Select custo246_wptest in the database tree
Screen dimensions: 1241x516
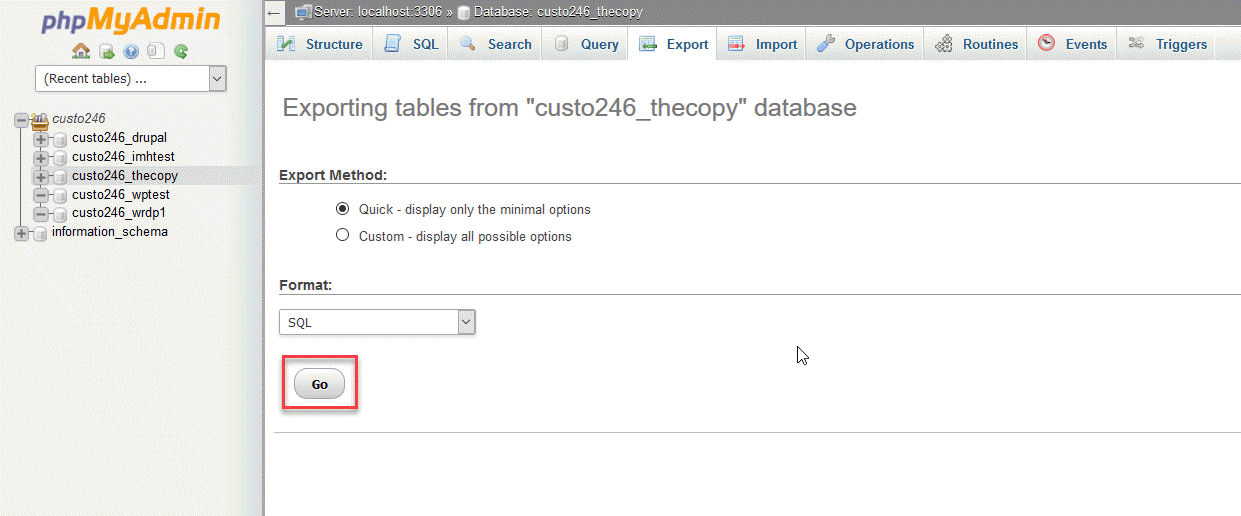pos(118,194)
